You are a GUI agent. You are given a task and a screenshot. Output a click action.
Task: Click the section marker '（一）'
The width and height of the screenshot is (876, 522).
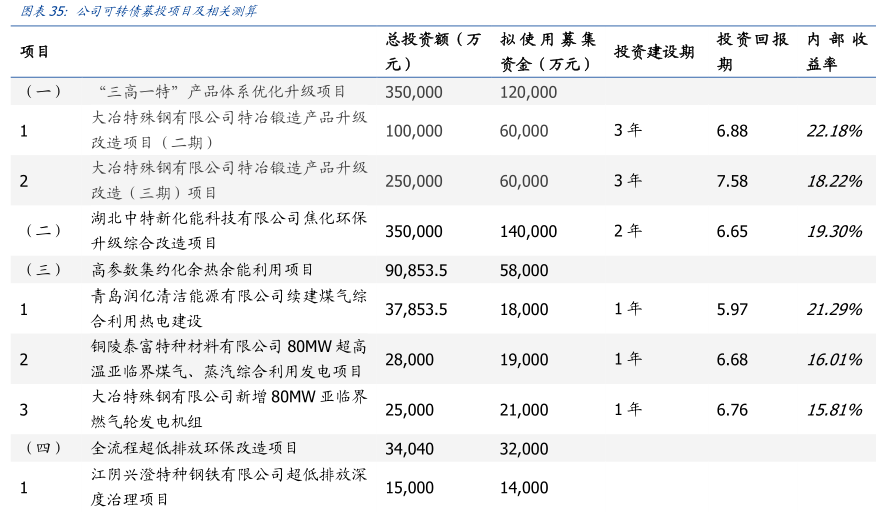43,92
